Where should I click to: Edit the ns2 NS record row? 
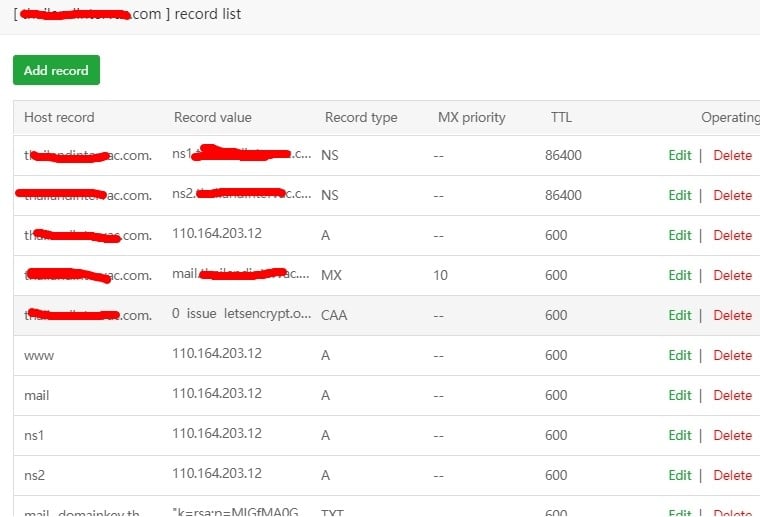[x=680, y=195]
